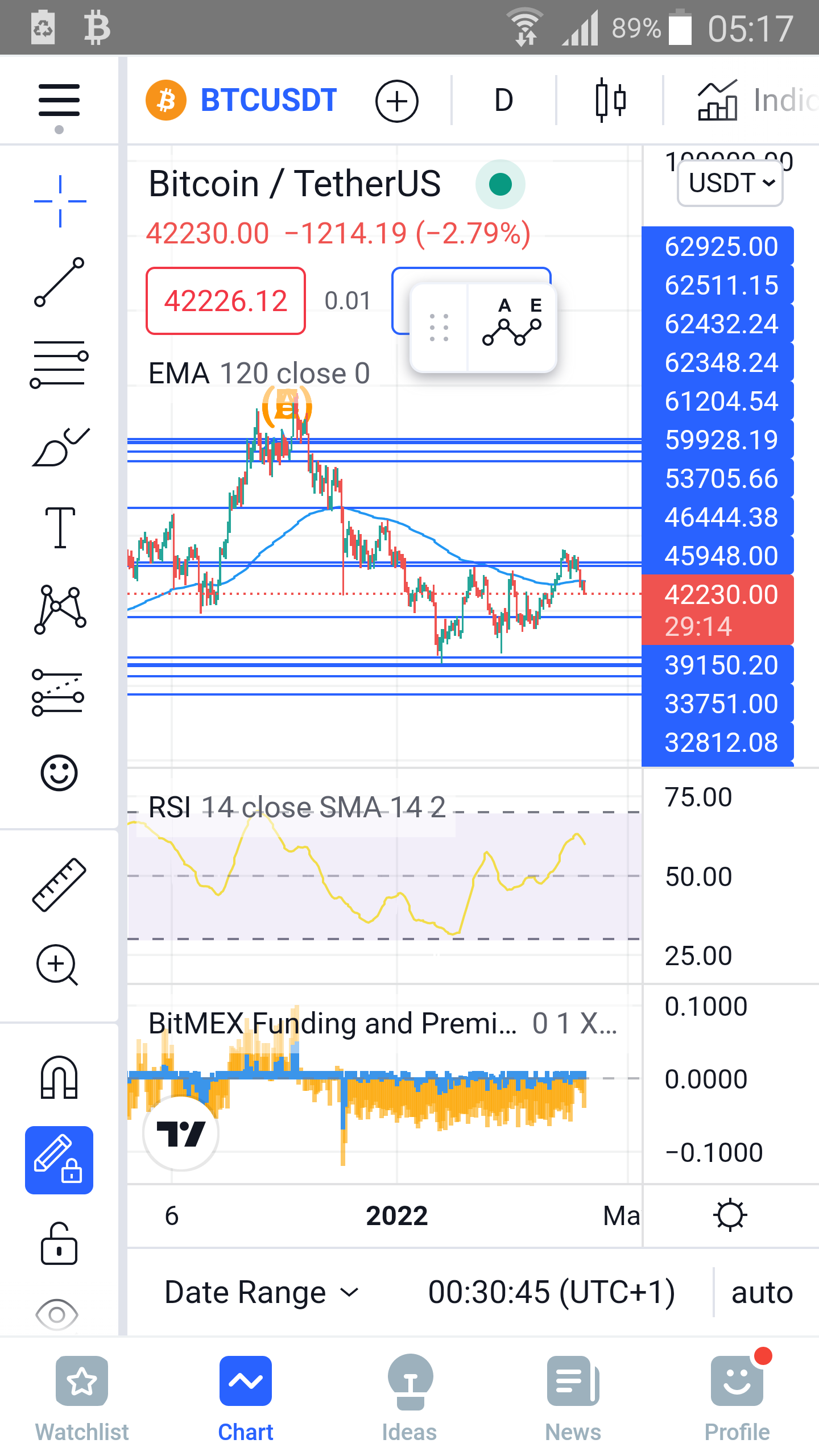This screenshot has height=1456, width=819.
Task: Expand the Date Range dropdown
Action: pyautogui.click(x=262, y=1292)
